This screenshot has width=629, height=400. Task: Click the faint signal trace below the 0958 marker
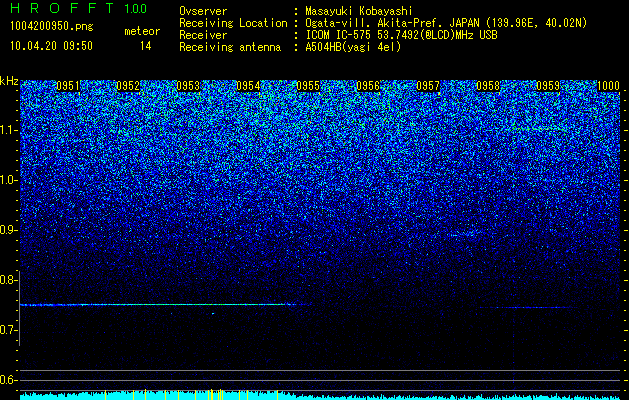coord(530,308)
